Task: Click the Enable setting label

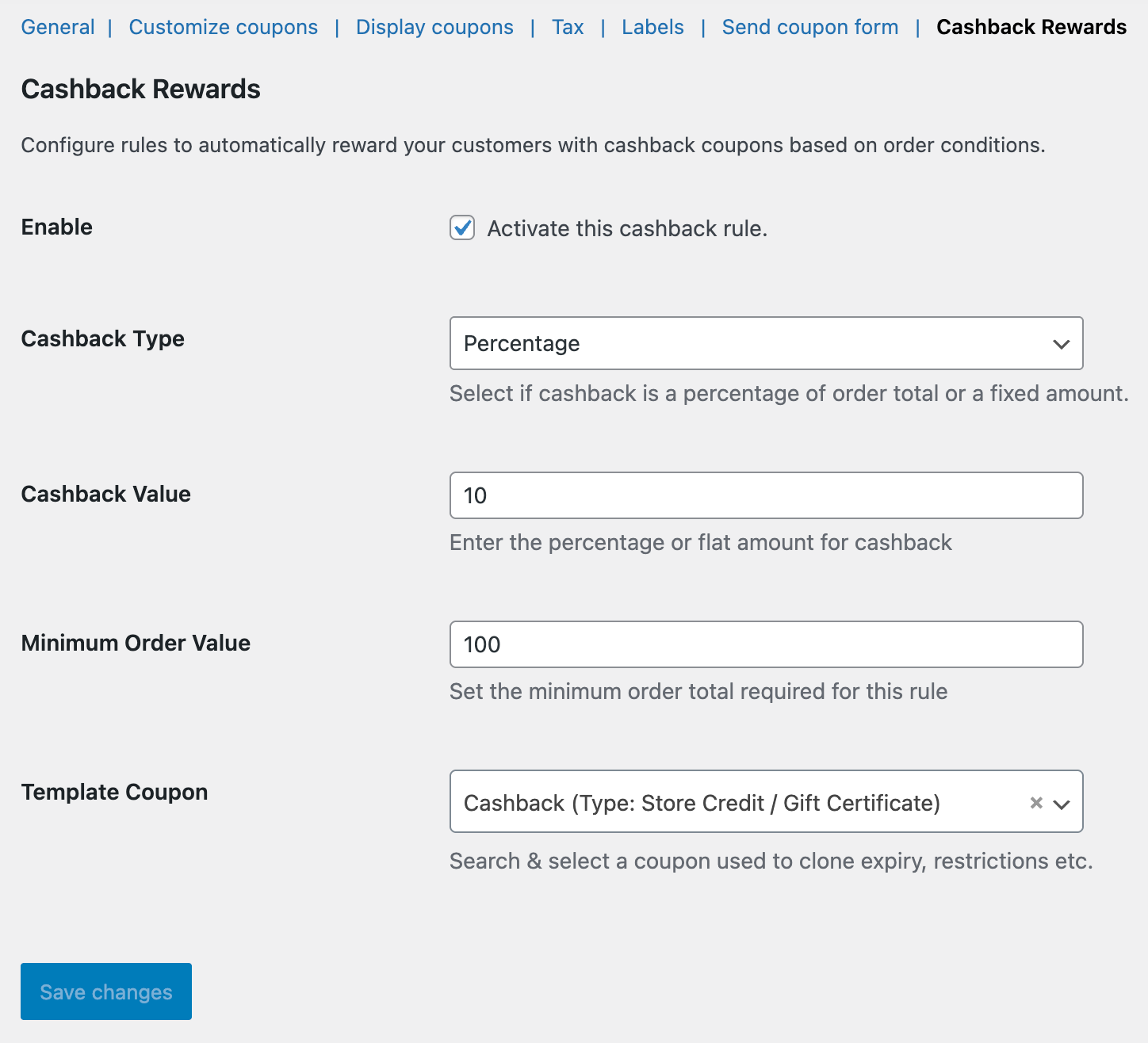Action: [57, 227]
